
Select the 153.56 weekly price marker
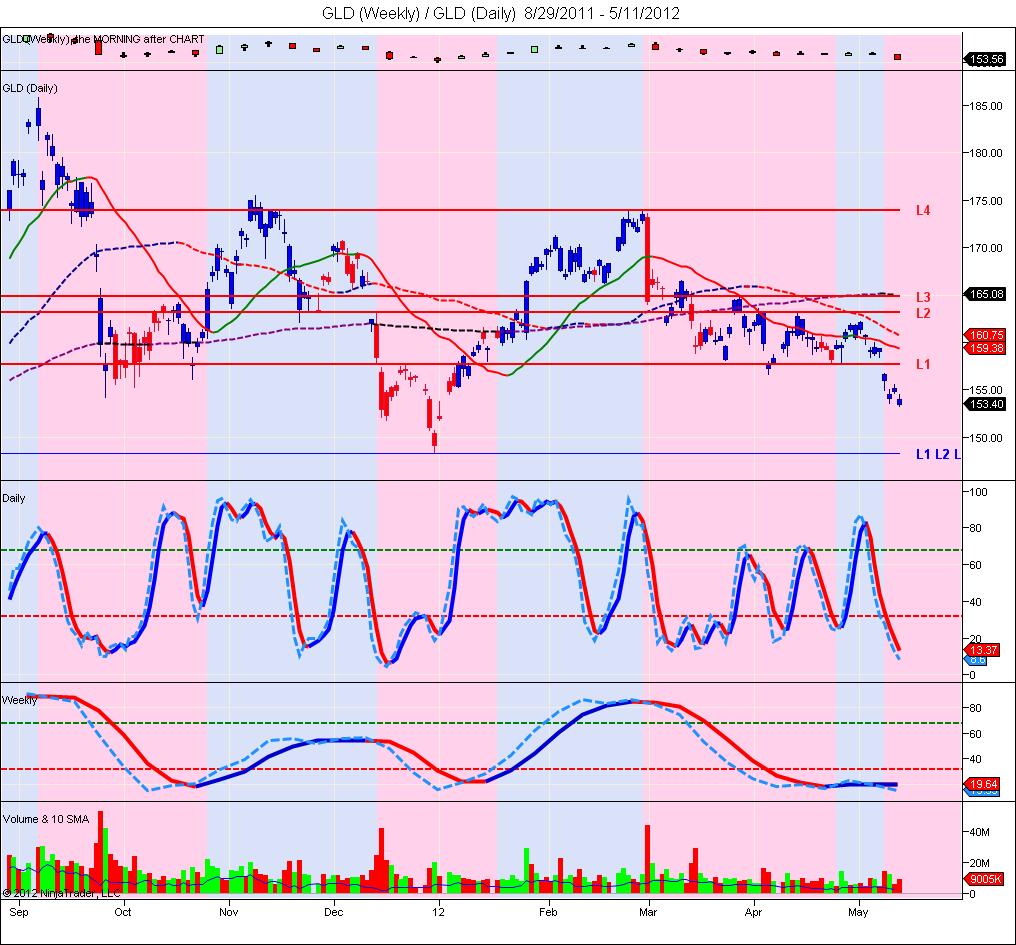(x=986, y=59)
